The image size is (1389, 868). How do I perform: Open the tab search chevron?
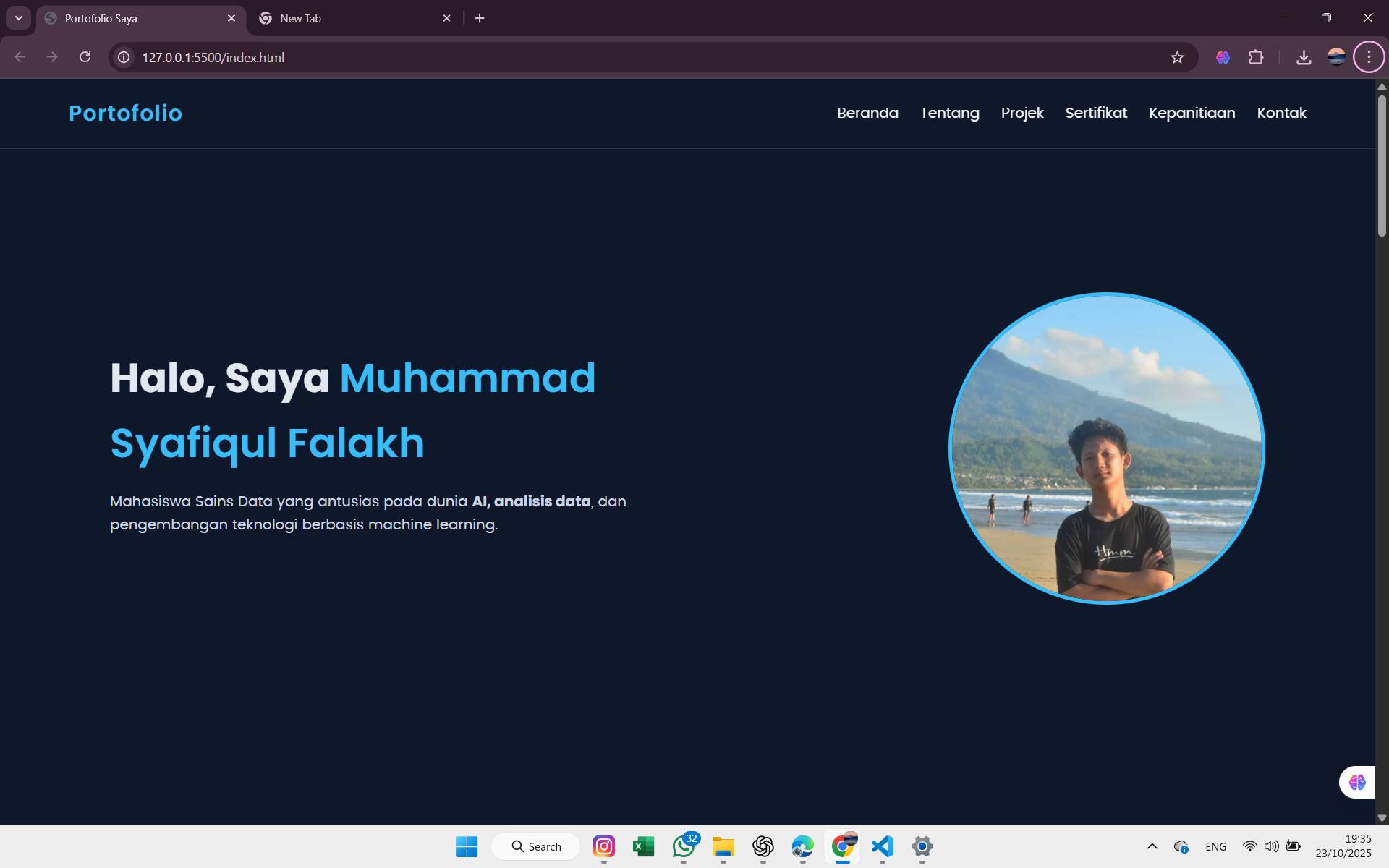point(18,17)
